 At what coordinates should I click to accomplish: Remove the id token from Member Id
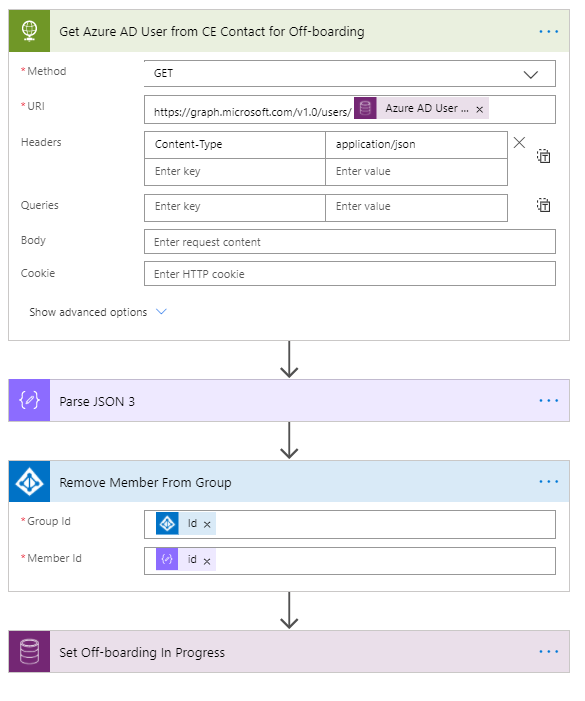[x=207, y=562]
